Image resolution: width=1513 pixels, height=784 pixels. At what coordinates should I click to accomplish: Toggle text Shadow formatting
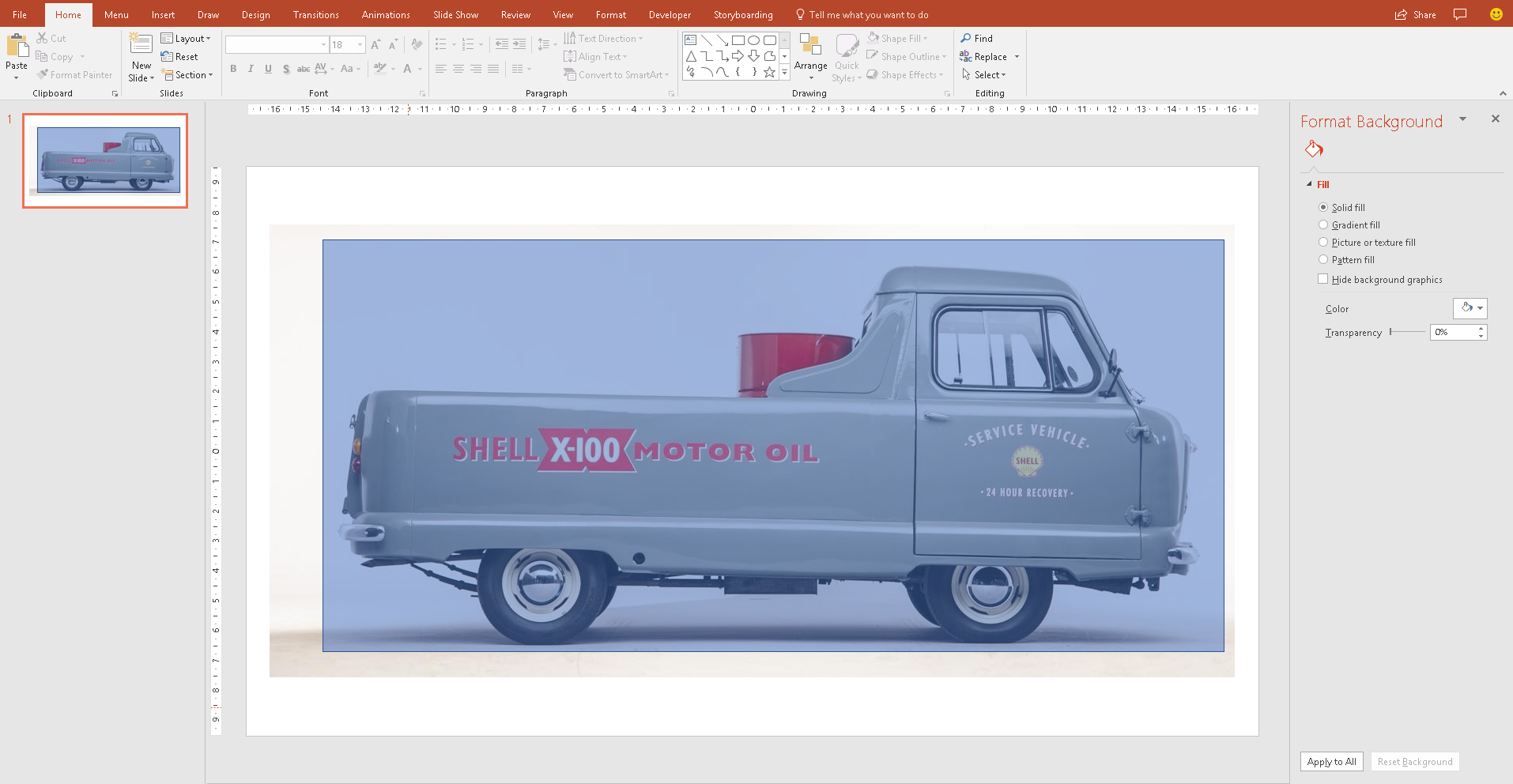pos(286,69)
